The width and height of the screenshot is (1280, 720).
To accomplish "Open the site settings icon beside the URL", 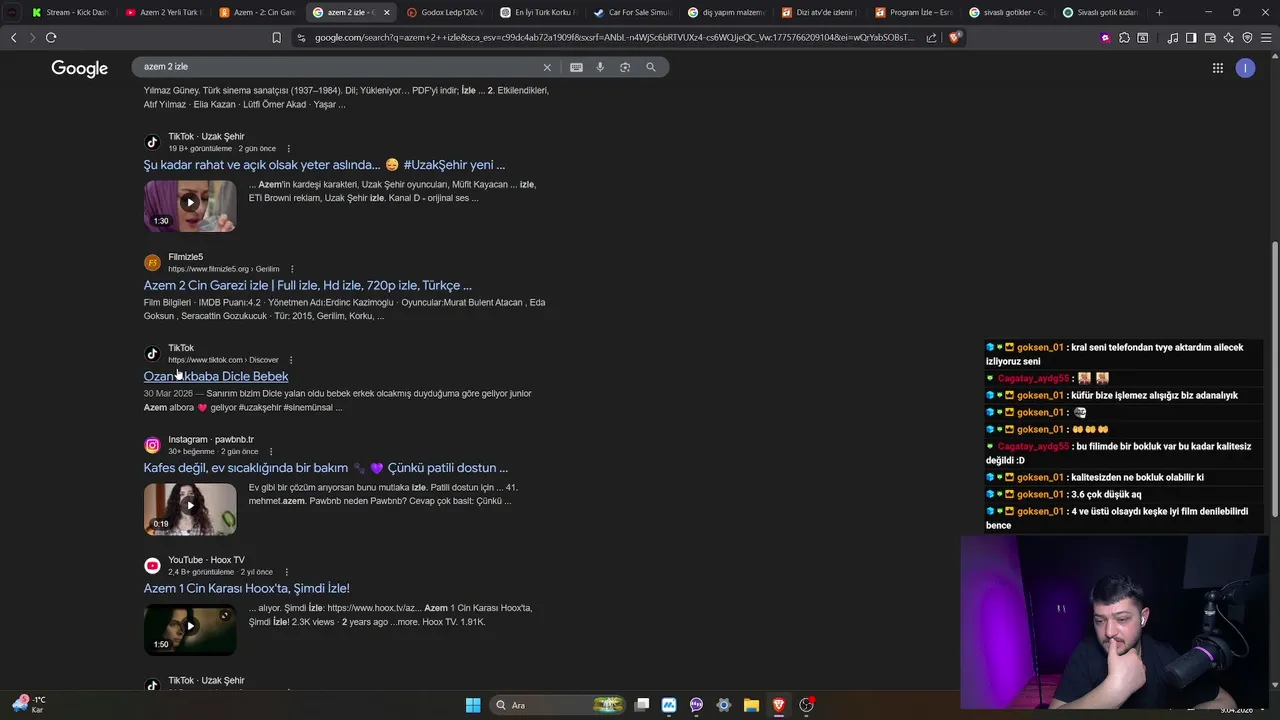I will [x=301, y=38].
